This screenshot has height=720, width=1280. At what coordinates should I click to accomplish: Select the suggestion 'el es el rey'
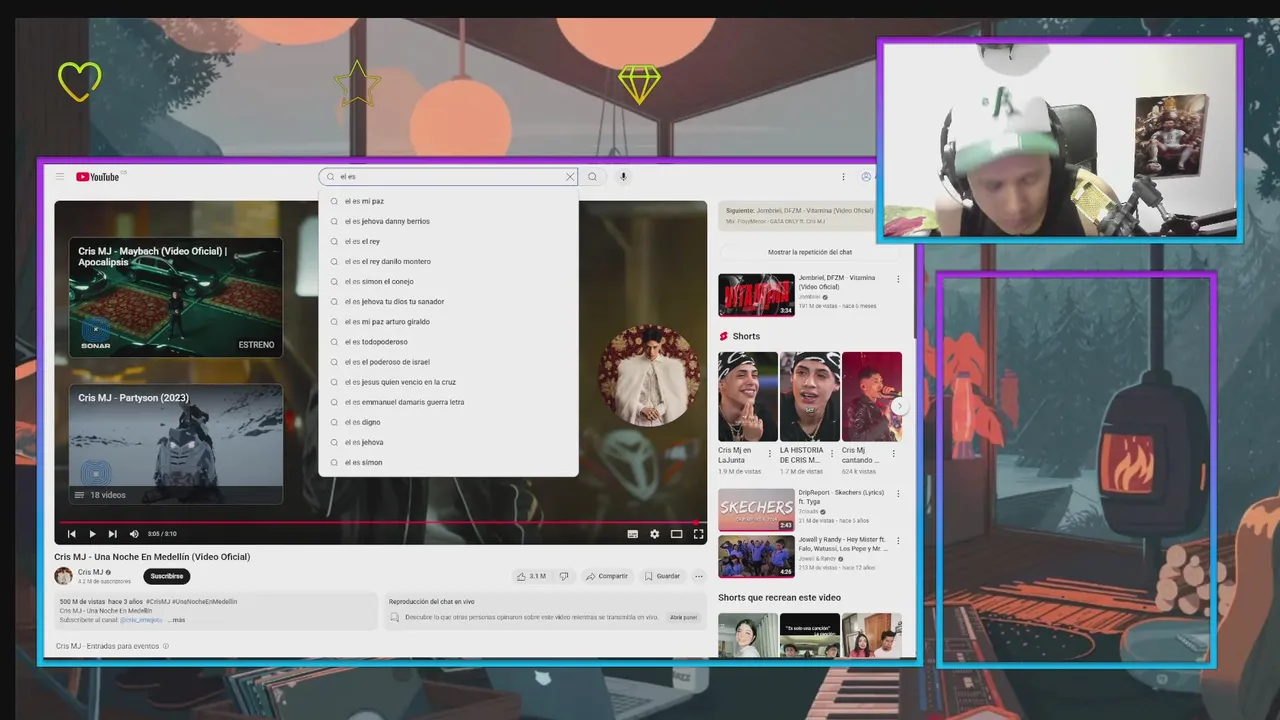(x=448, y=241)
